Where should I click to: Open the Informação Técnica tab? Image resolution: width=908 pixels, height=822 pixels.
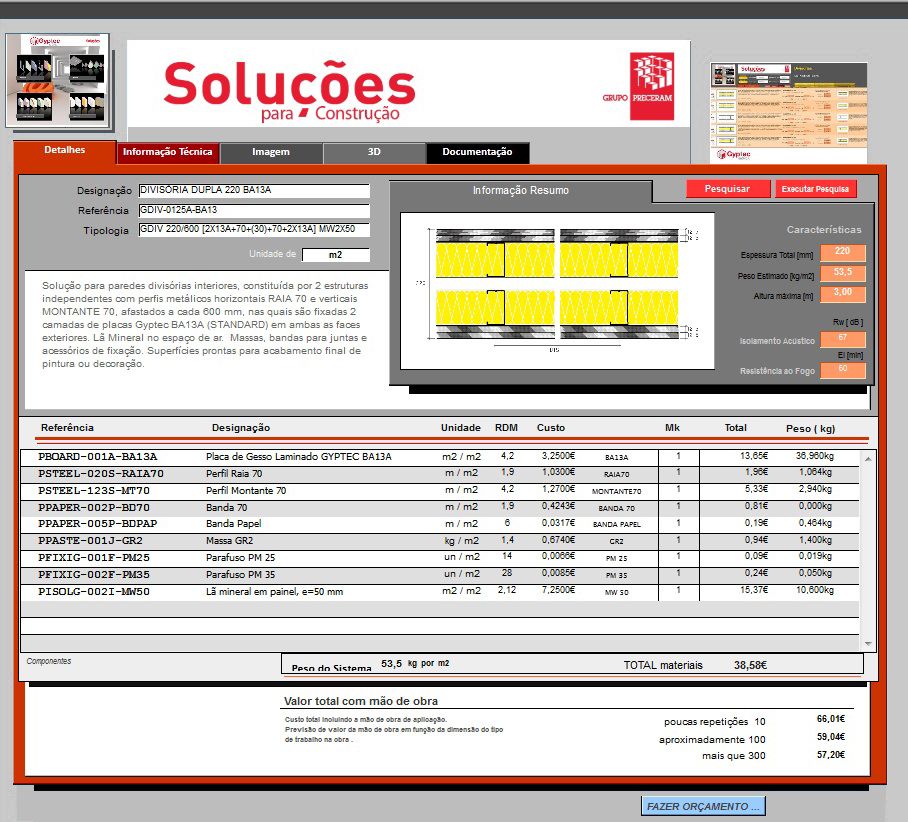(x=167, y=152)
